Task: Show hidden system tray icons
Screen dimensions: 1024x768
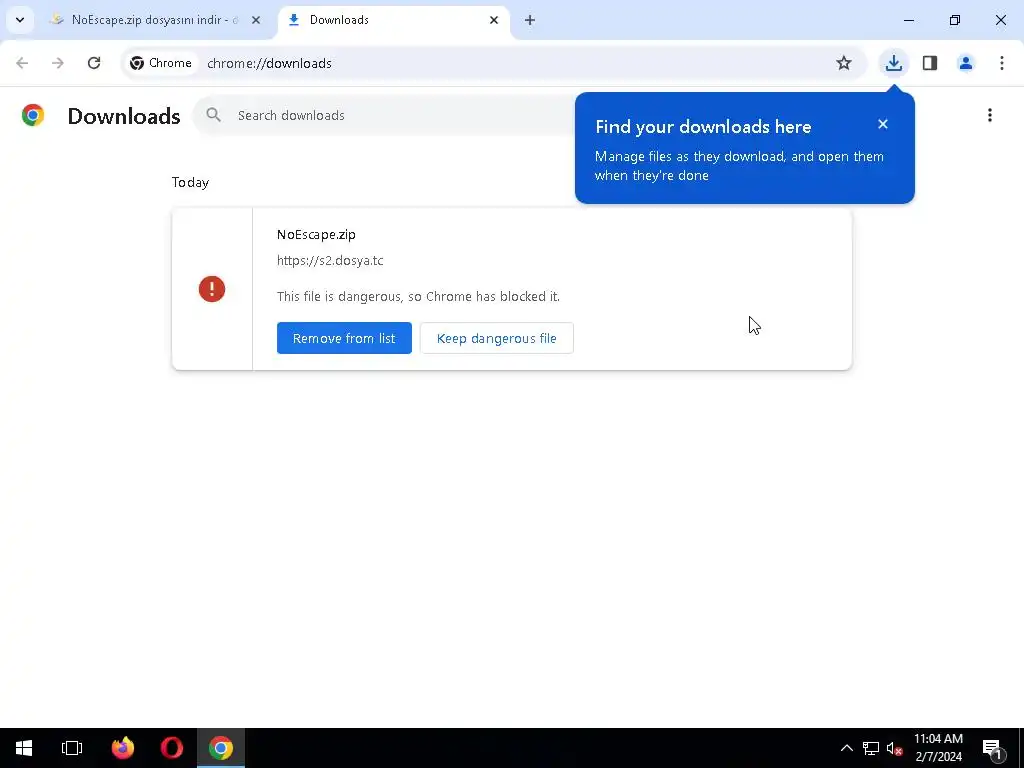Action: click(x=846, y=748)
